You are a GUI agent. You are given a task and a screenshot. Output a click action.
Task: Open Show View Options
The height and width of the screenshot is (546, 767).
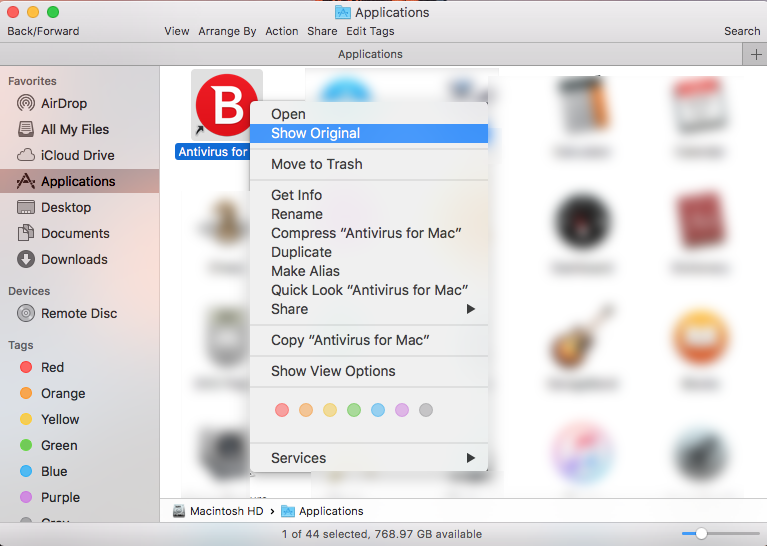point(369,371)
